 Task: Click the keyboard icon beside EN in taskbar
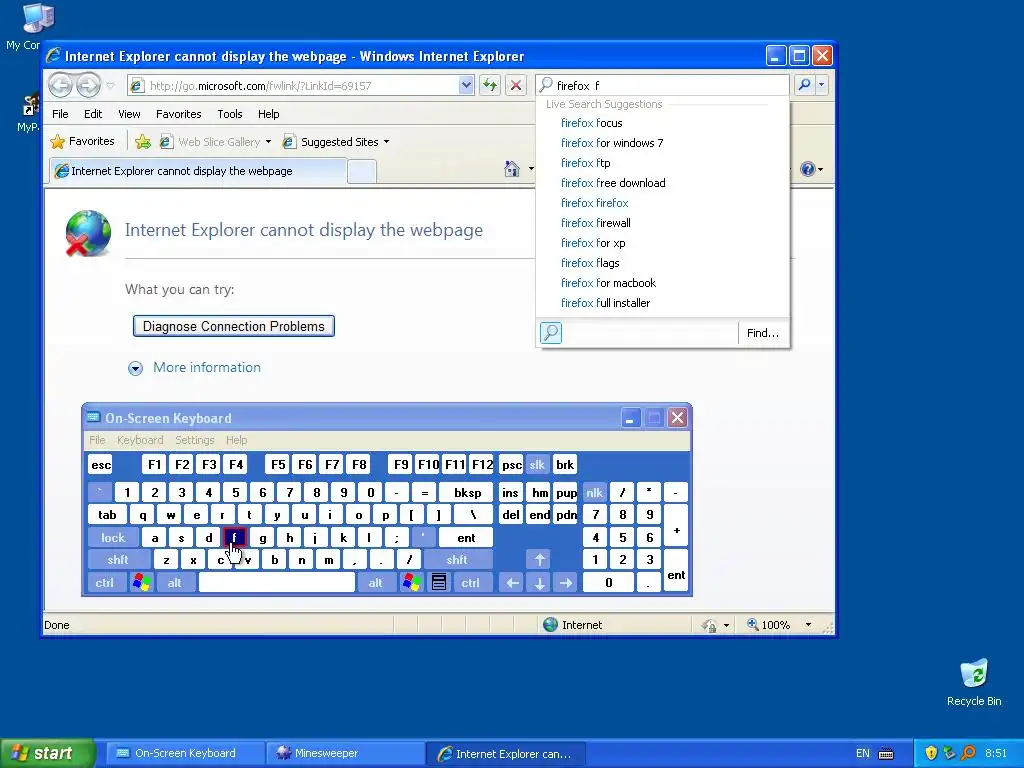tap(886, 754)
